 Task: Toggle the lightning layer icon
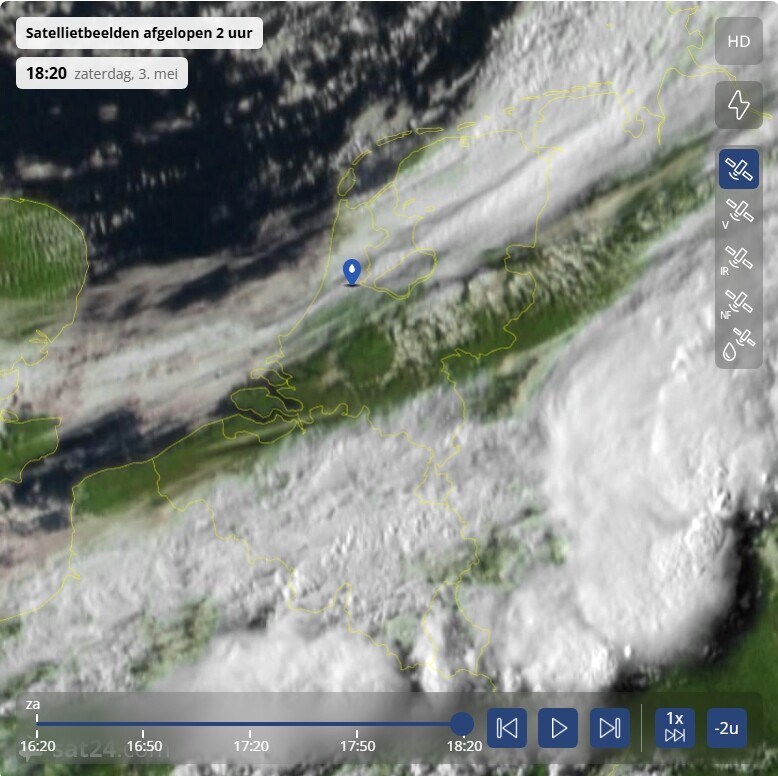pos(738,105)
